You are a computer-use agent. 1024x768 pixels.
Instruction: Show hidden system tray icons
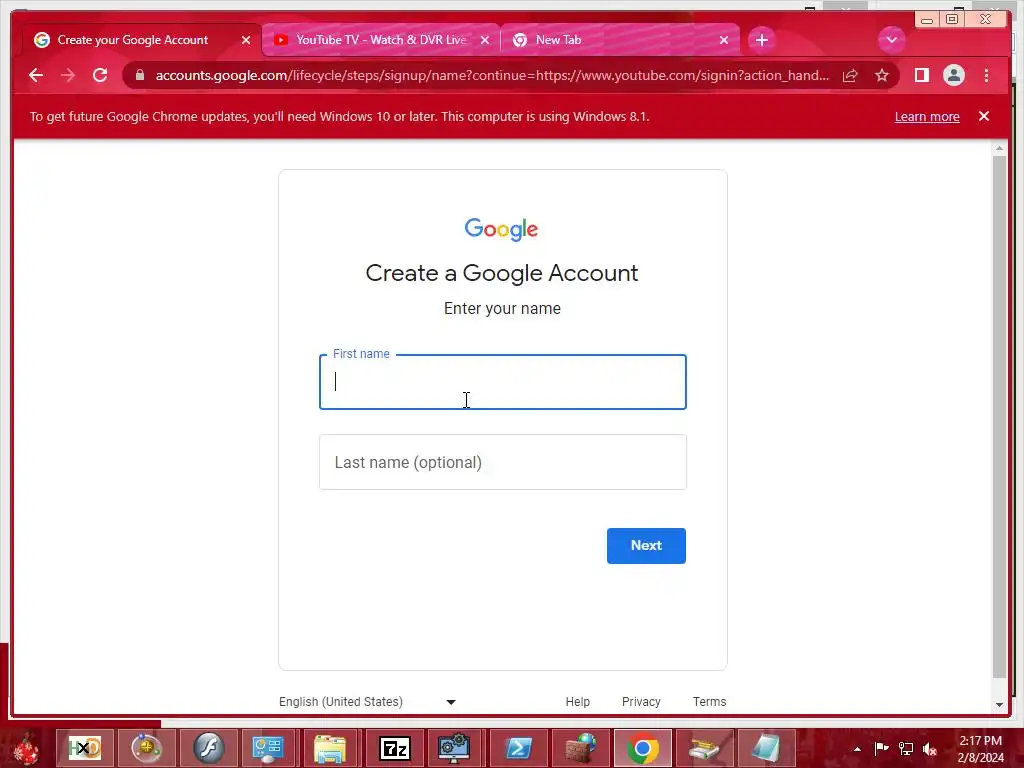coord(857,748)
